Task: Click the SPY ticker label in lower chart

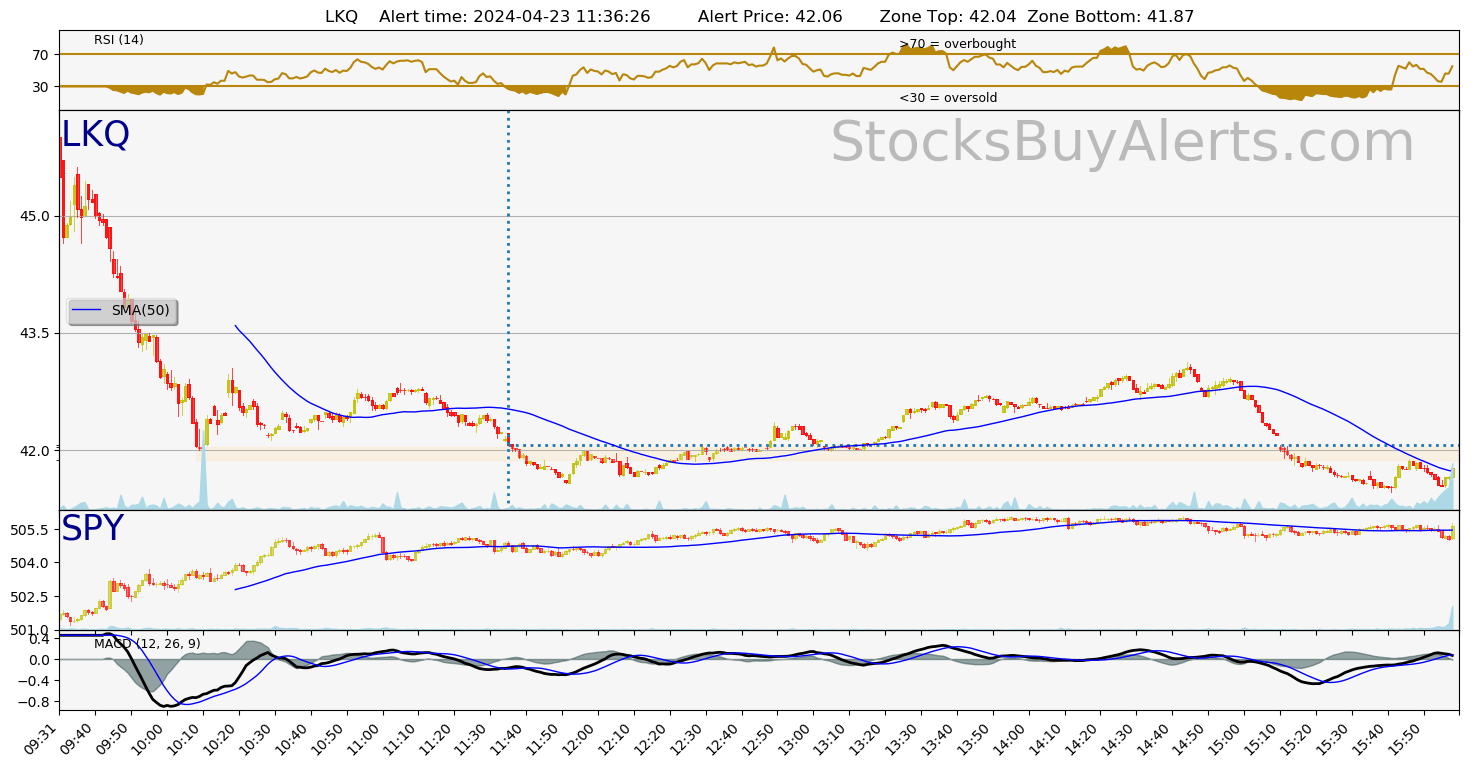Action: pos(93,529)
